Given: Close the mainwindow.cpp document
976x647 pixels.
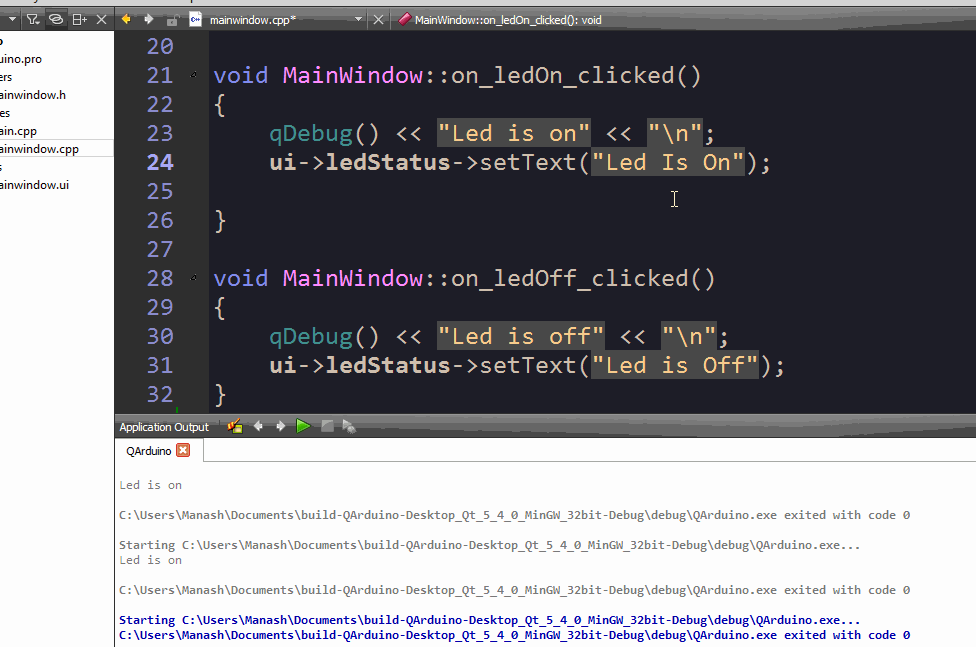Looking at the screenshot, I should click(x=379, y=19).
